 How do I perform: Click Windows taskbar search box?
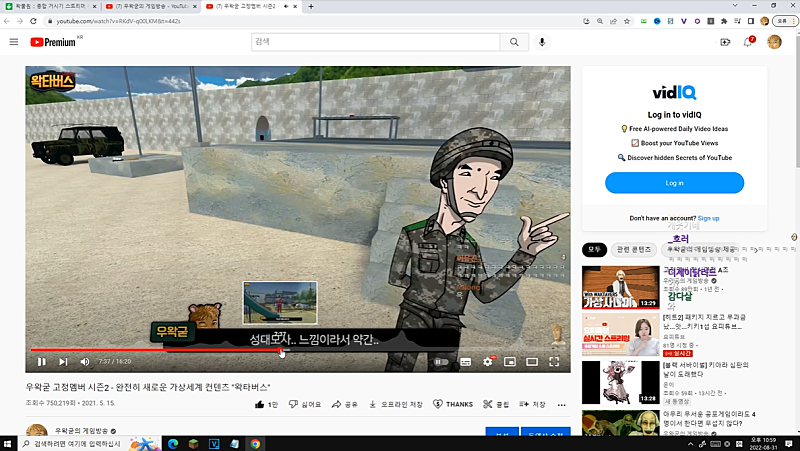pos(89,443)
